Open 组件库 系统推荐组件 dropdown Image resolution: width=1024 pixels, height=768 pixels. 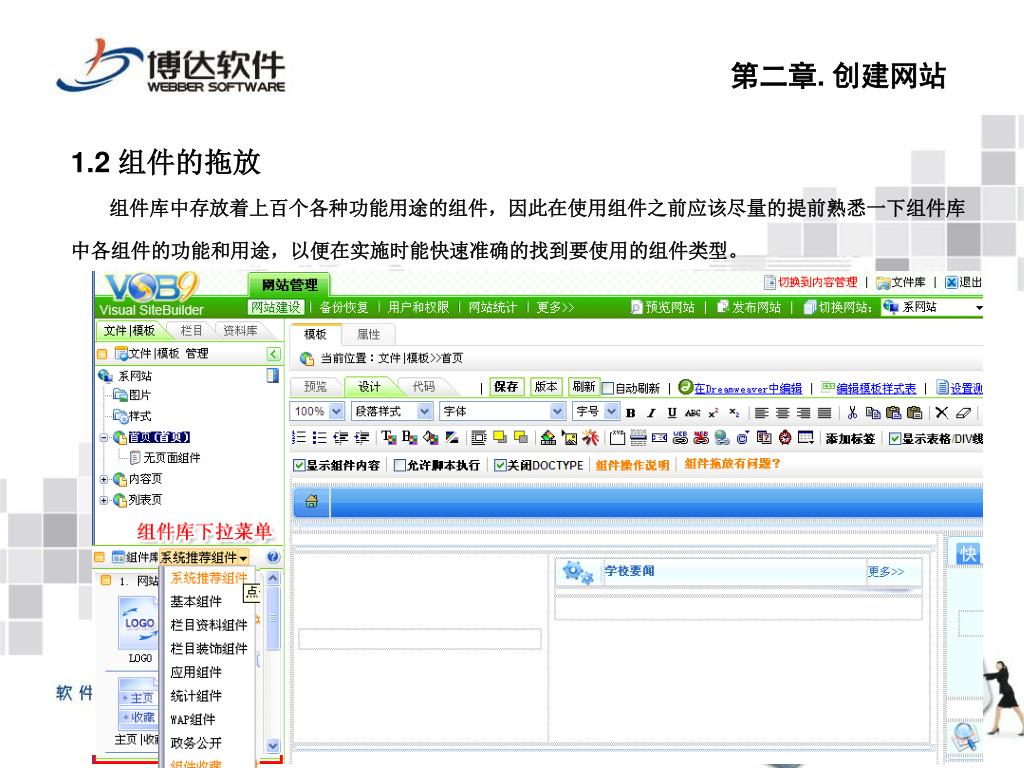204,558
